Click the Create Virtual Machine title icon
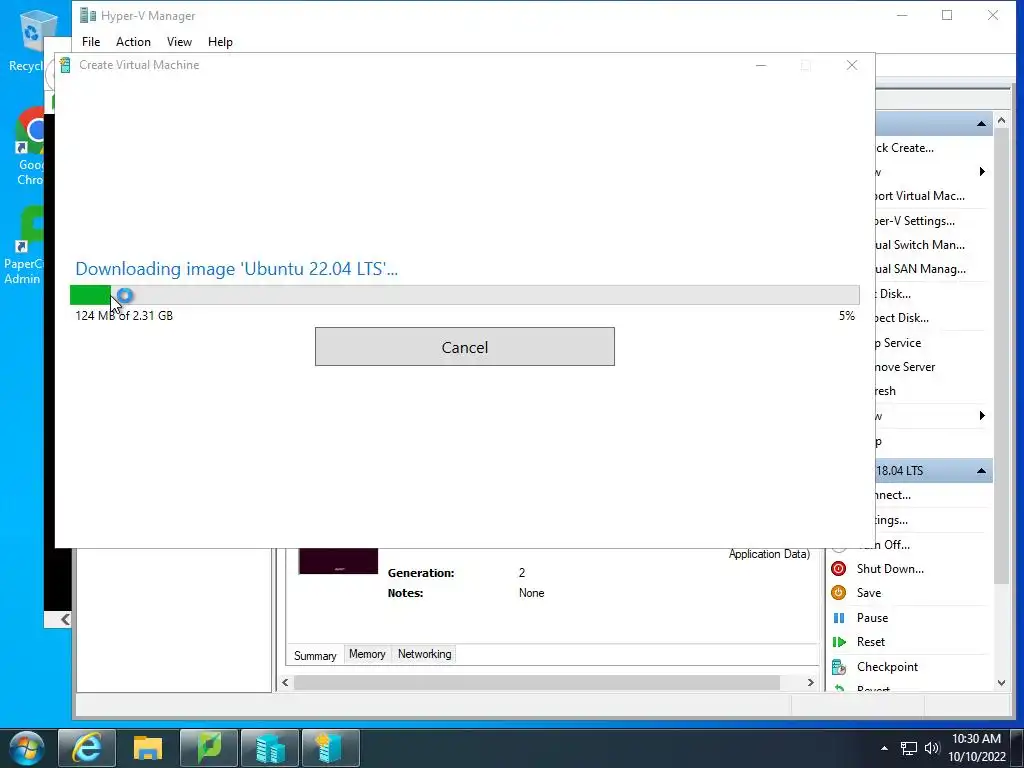The image size is (1024, 768). [x=65, y=65]
